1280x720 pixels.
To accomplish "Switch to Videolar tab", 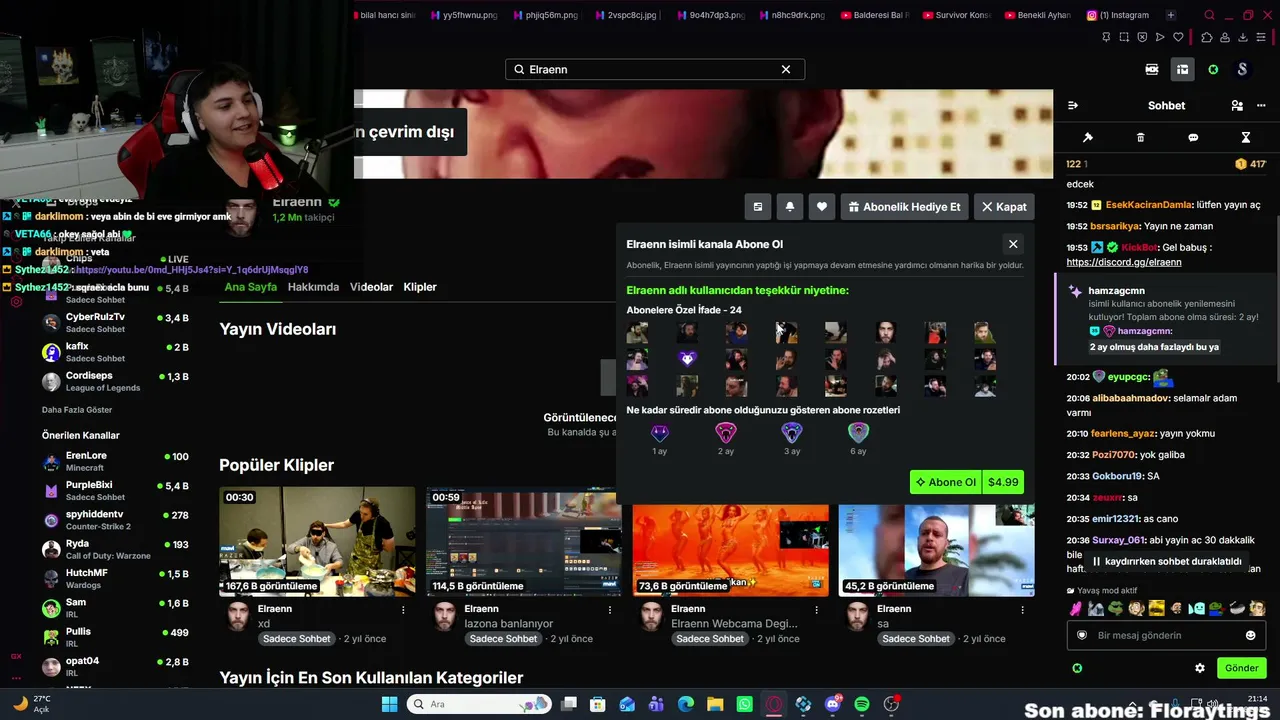I will click(371, 287).
